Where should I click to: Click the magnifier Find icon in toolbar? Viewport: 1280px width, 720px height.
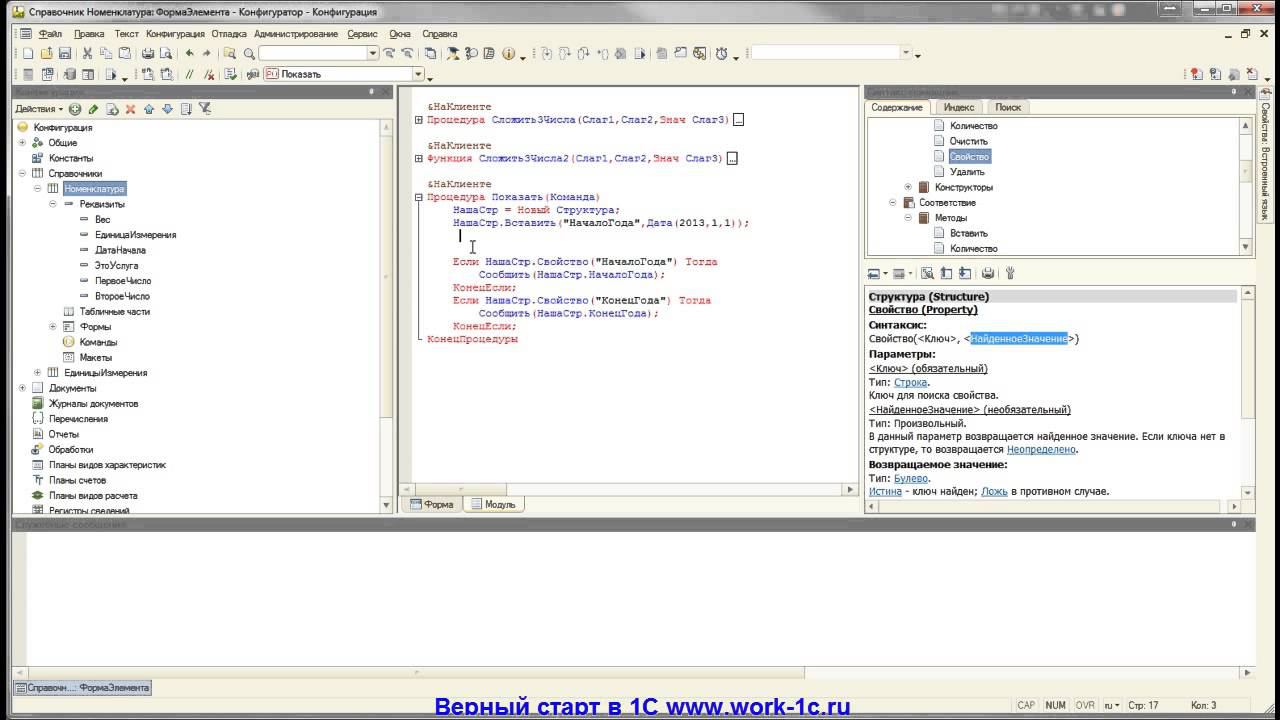(249, 53)
